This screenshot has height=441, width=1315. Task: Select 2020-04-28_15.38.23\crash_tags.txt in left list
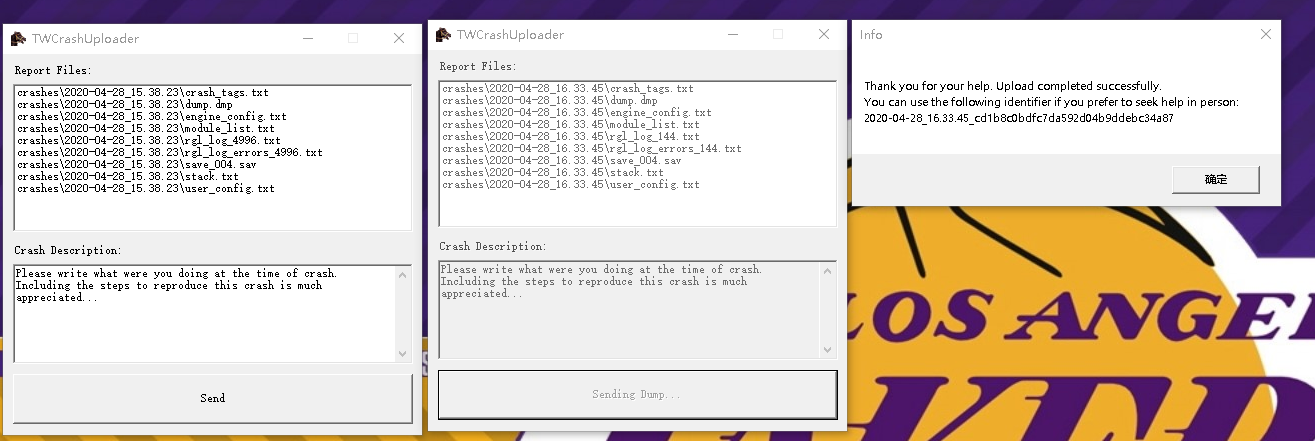142,93
